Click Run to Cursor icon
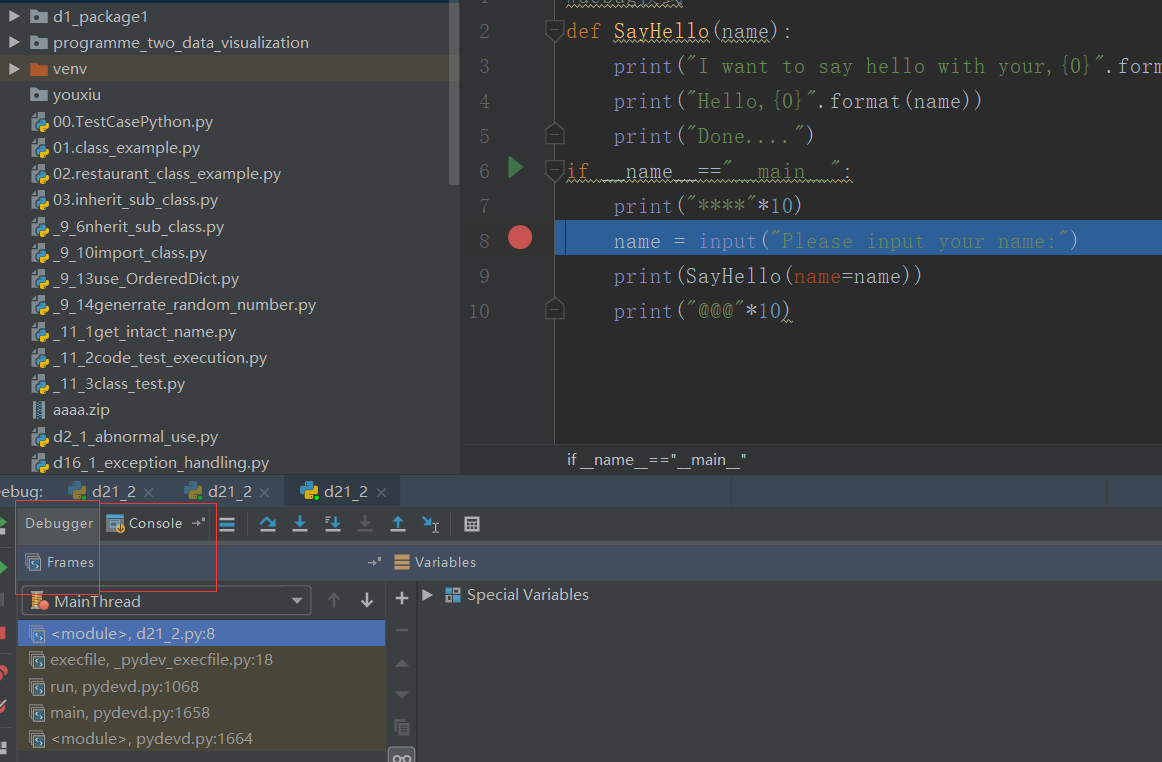 (x=431, y=524)
